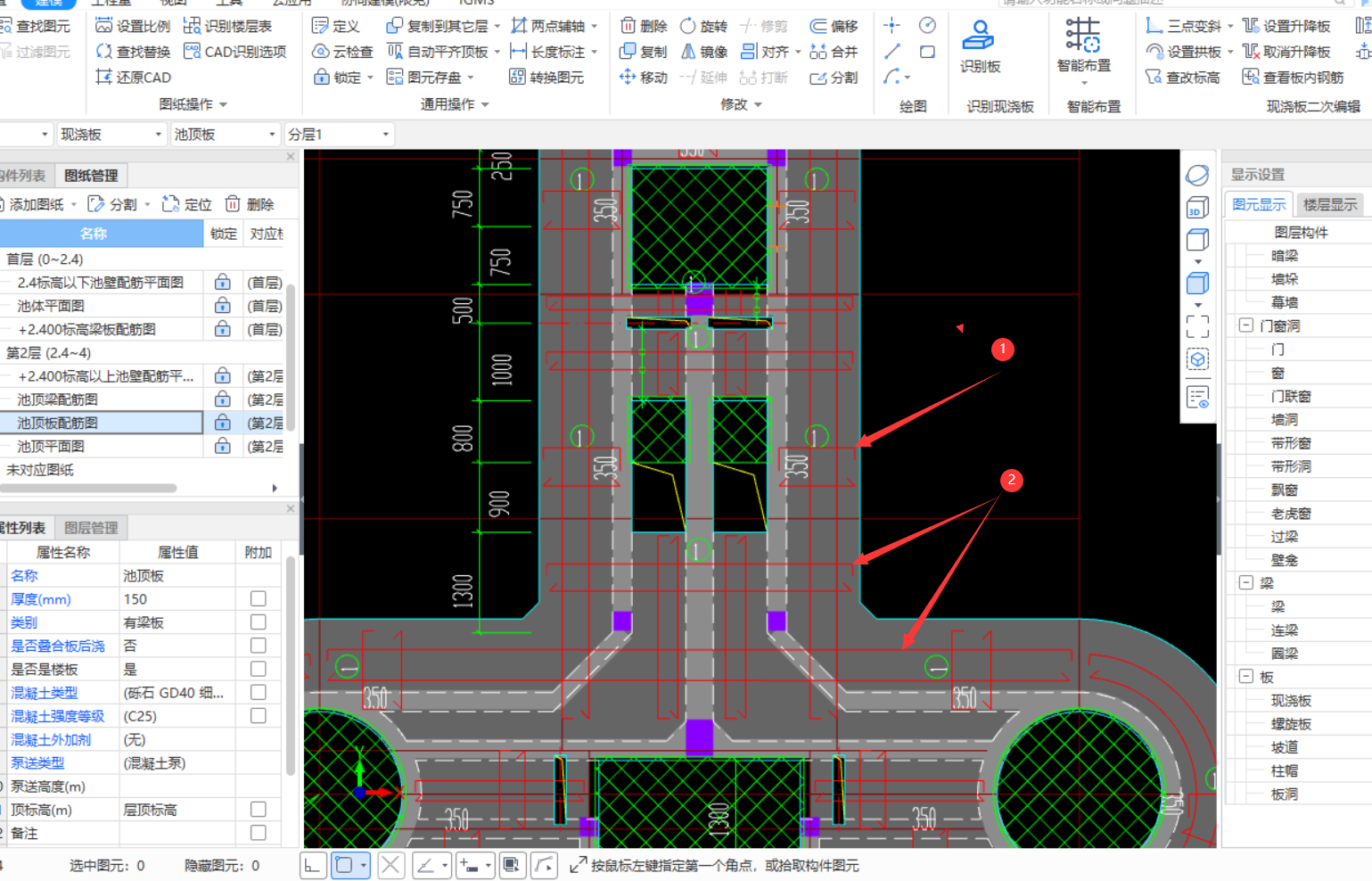The width and height of the screenshot is (1372, 881).
Task: Click 识别楼层表 in the ribbon
Action: pyautogui.click(x=227, y=26)
